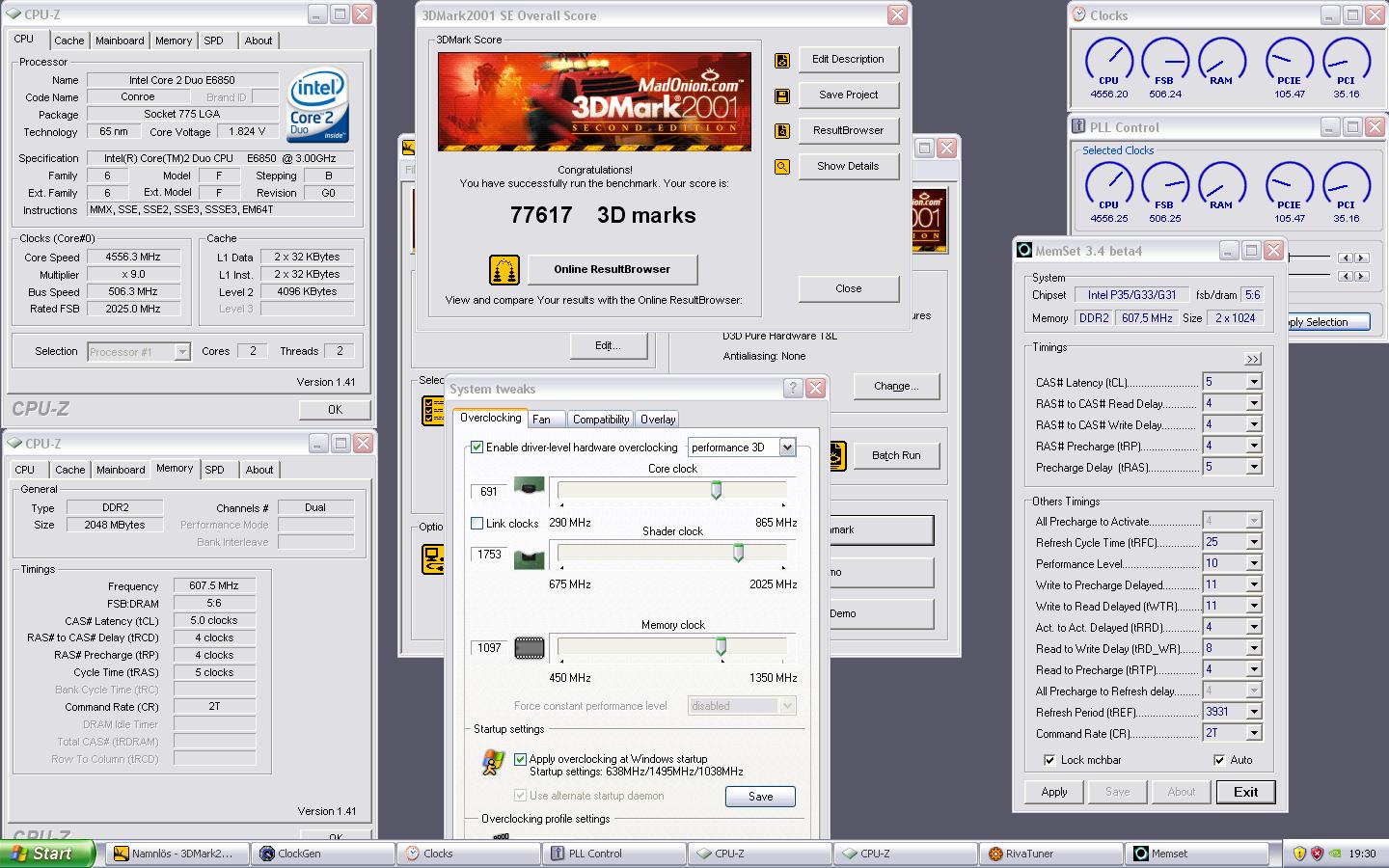Screen dimensions: 1389x868
Task: Open RAS# to CAS# Read Delay dropdown
Action: click(1254, 403)
